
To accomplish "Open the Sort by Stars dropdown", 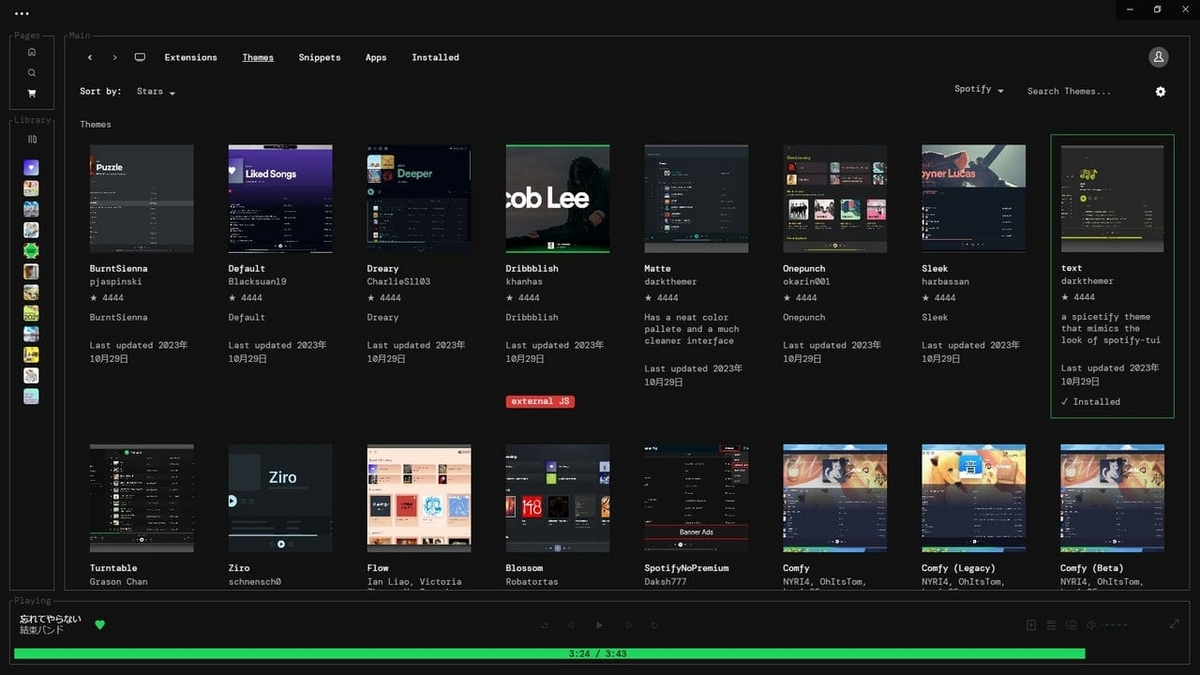I will pos(155,91).
